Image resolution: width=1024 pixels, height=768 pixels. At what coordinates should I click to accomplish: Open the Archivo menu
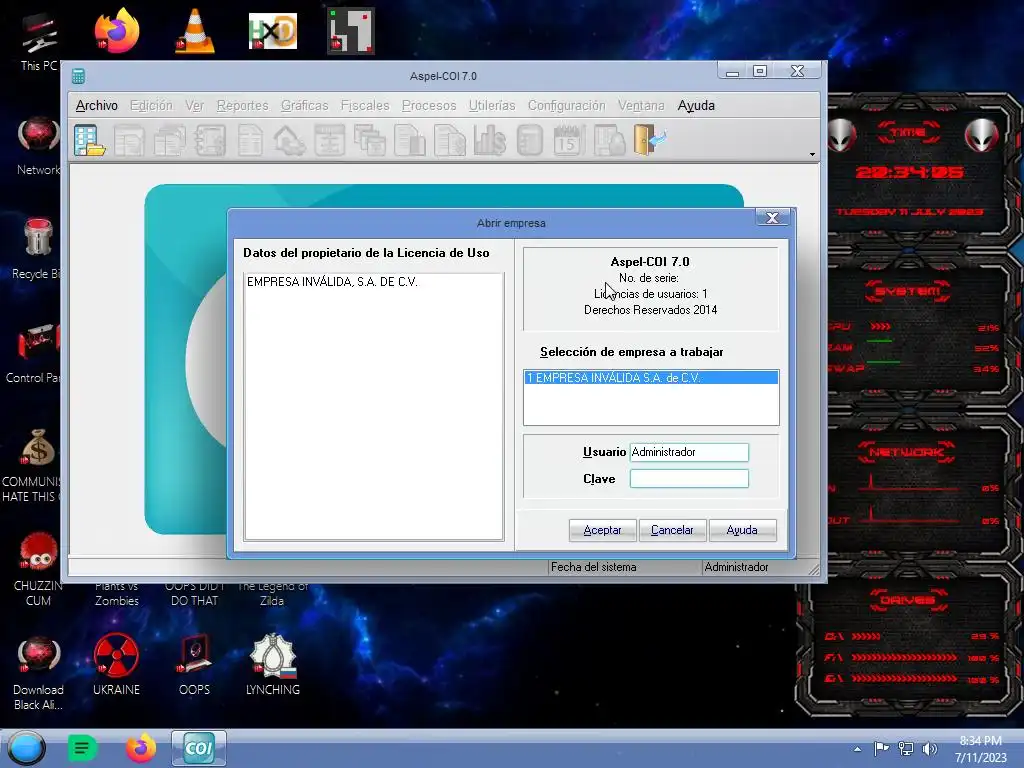click(x=97, y=105)
